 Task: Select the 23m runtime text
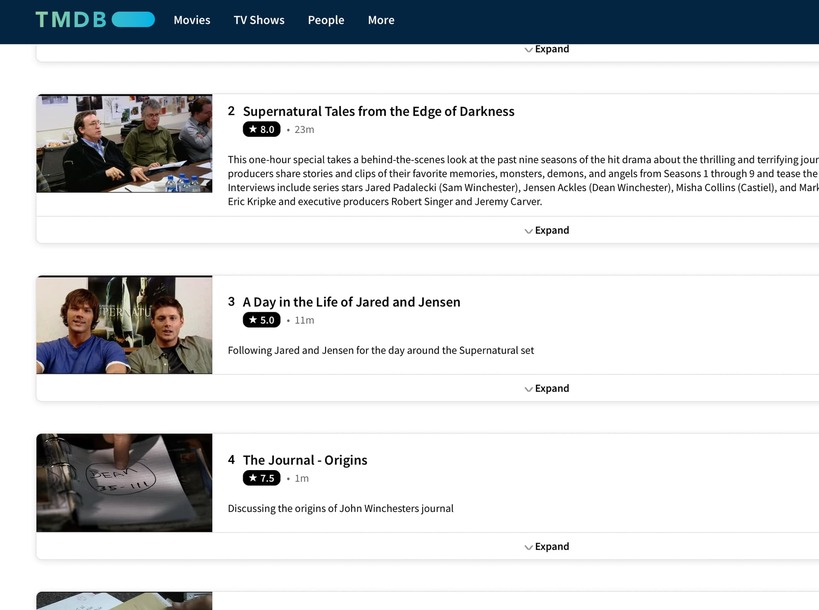305,130
